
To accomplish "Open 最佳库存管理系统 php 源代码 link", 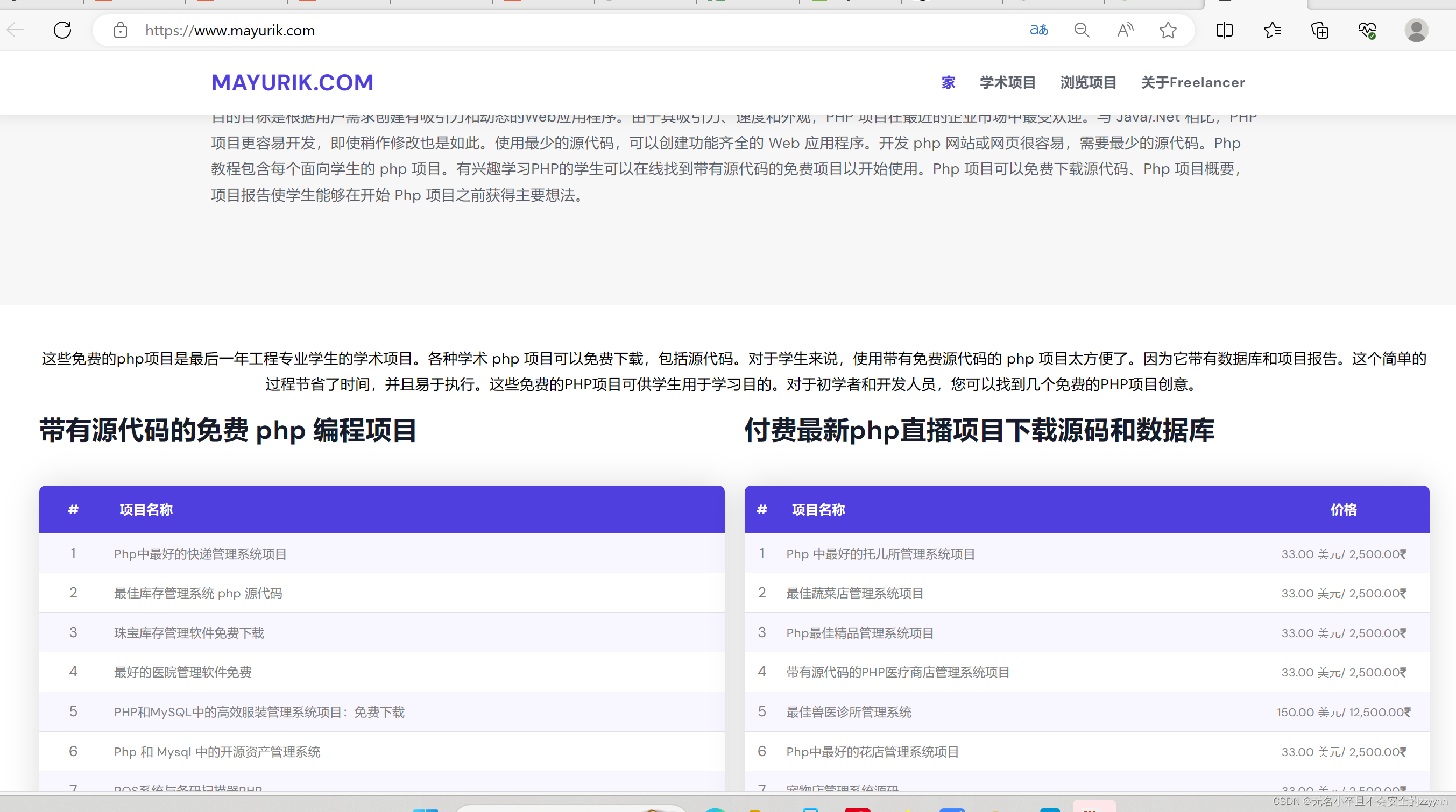I will (198, 593).
